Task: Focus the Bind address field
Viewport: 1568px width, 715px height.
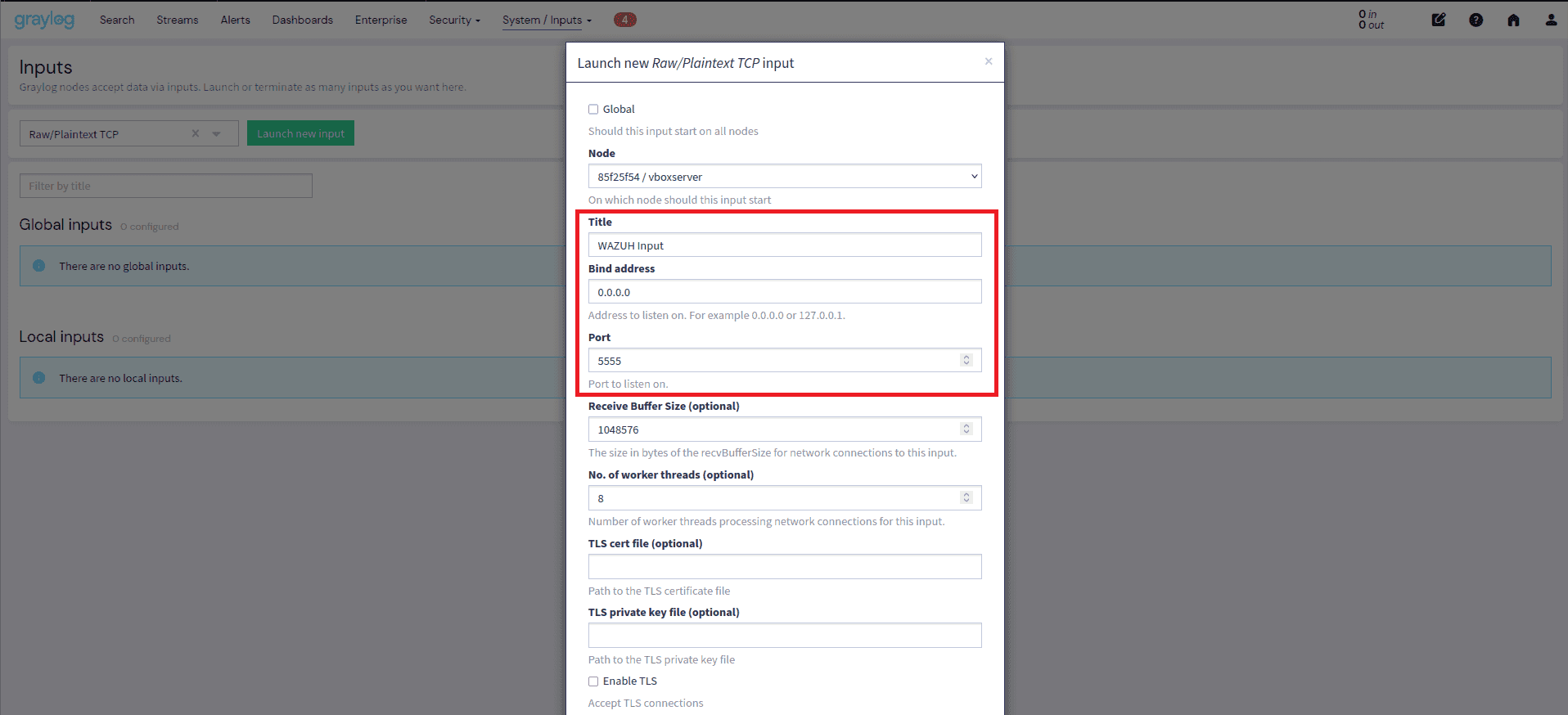Action: pyautogui.click(x=785, y=291)
